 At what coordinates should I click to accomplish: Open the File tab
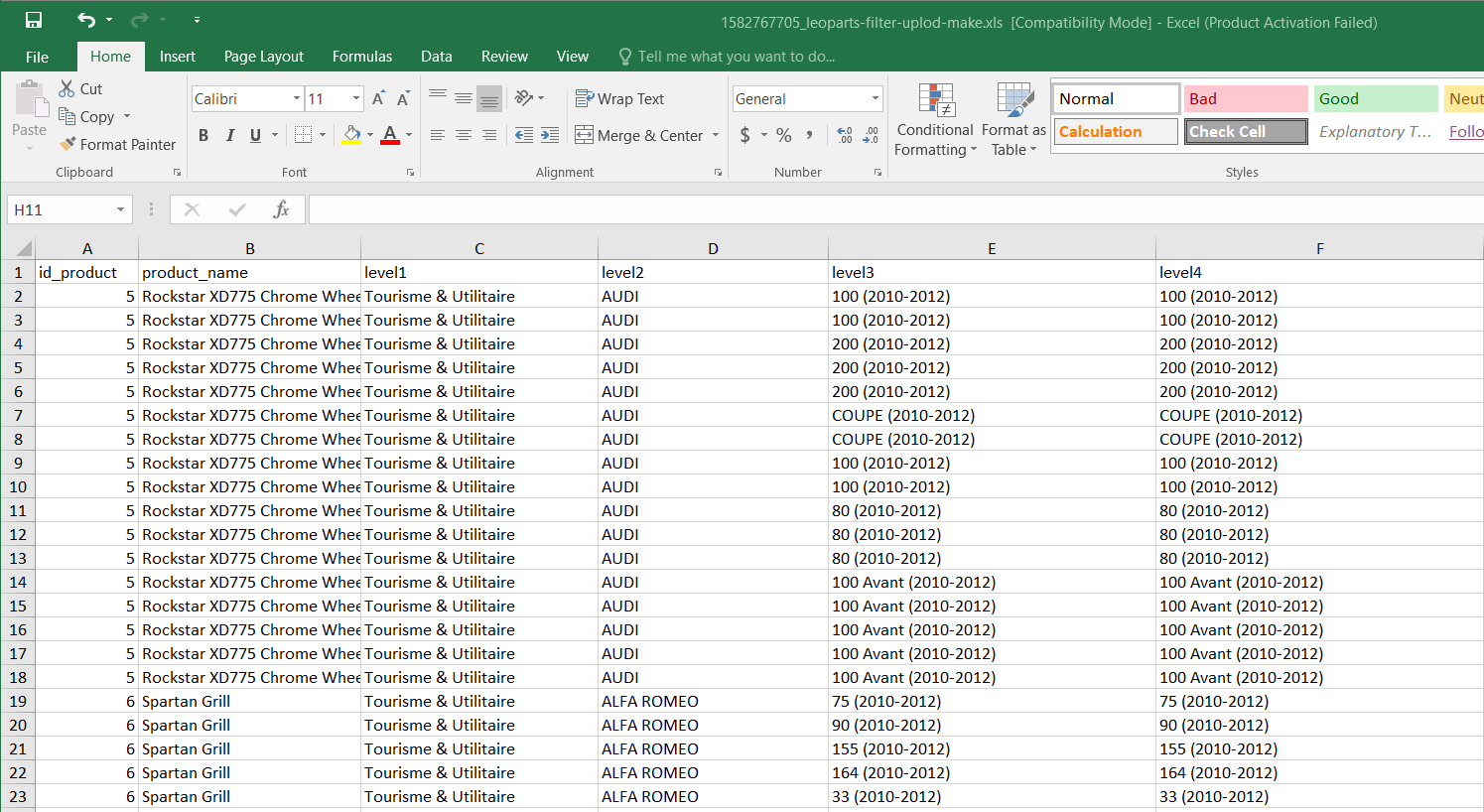pyautogui.click(x=37, y=57)
